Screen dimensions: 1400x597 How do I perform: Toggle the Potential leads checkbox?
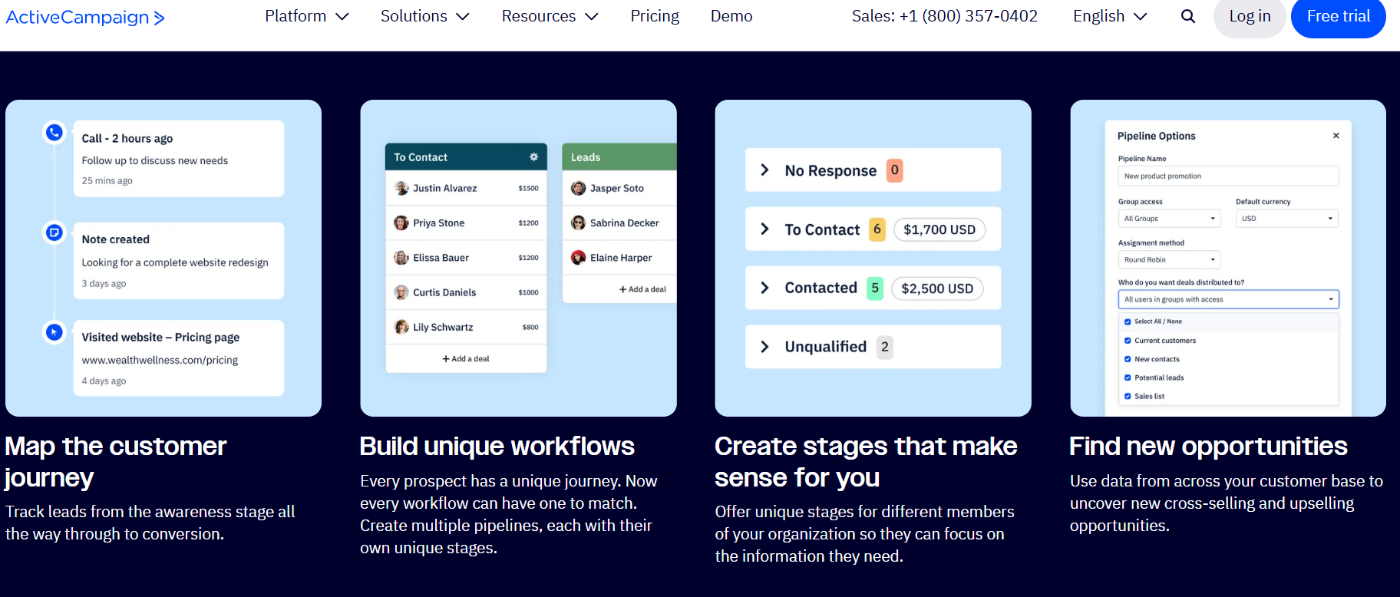pyautogui.click(x=1128, y=378)
